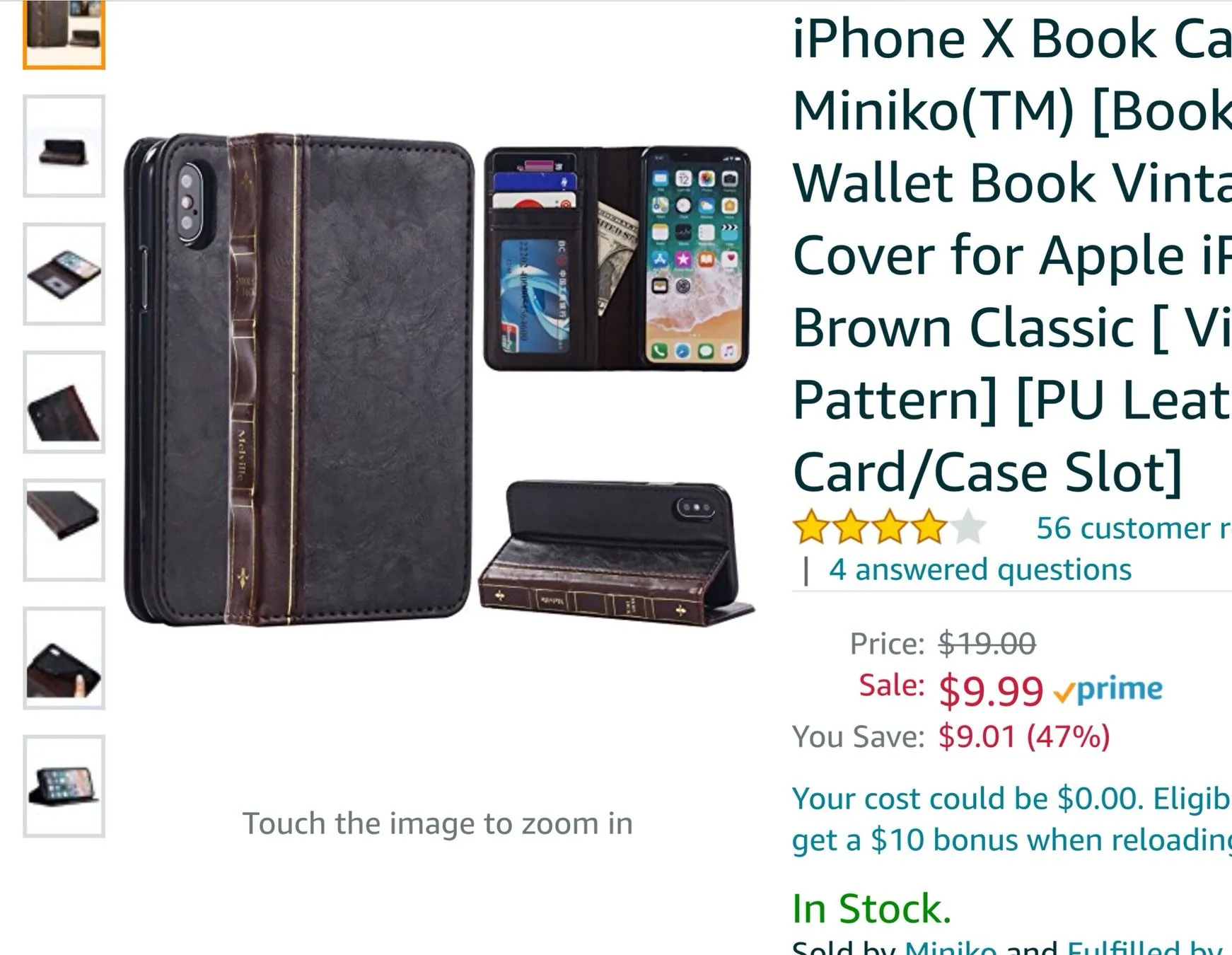The height and width of the screenshot is (955, 1232).
Task: Click the 'Your cost could be $0.00' link
Action: pyautogui.click(x=1012, y=799)
